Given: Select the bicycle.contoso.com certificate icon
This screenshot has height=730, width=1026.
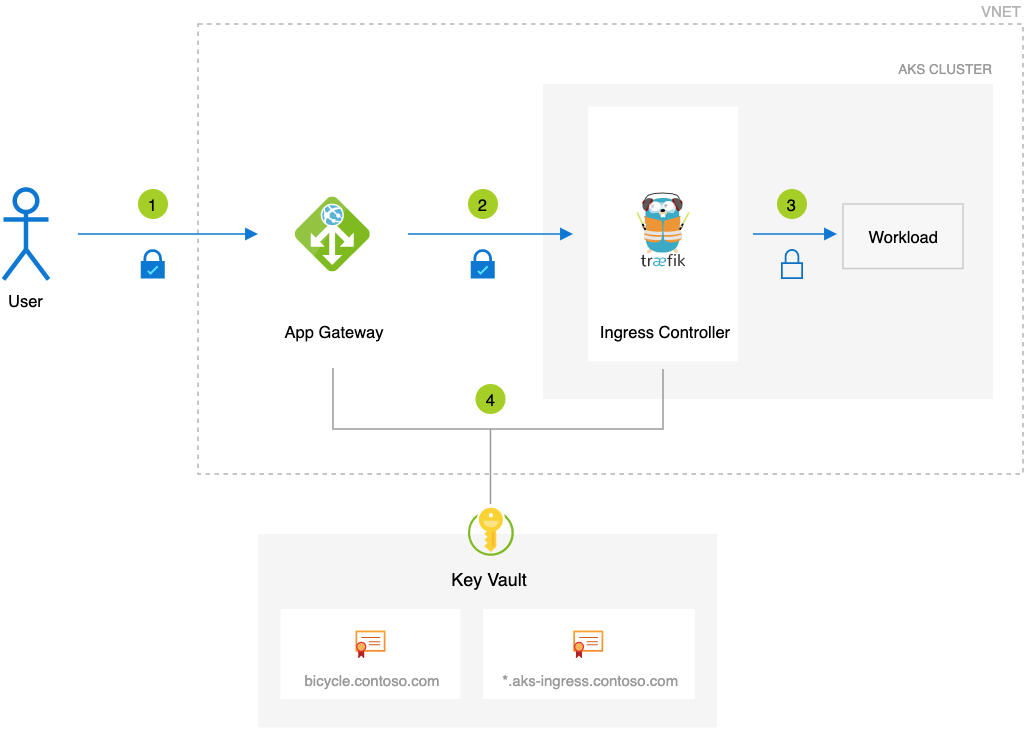Looking at the screenshot, I should [369, 643].
